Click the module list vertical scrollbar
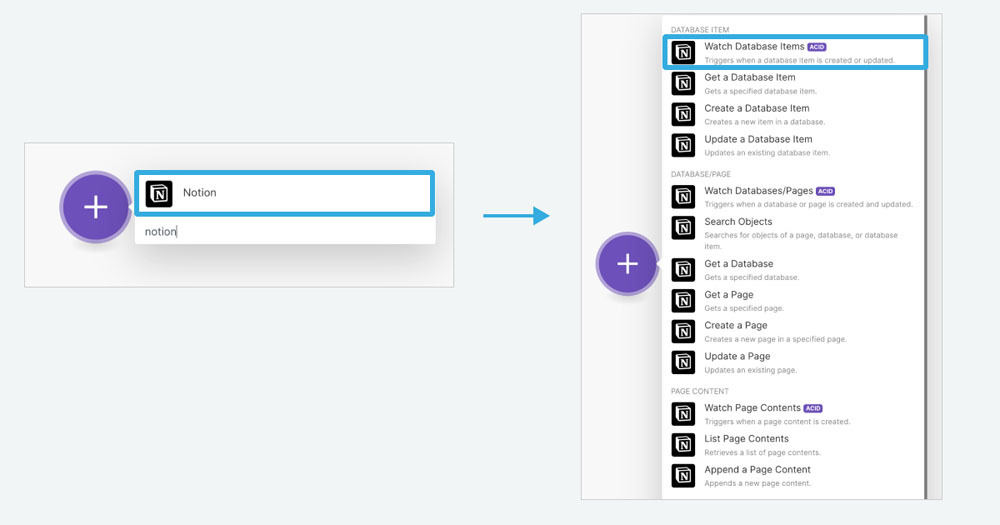1000x525 pixels. click(925, 256)
